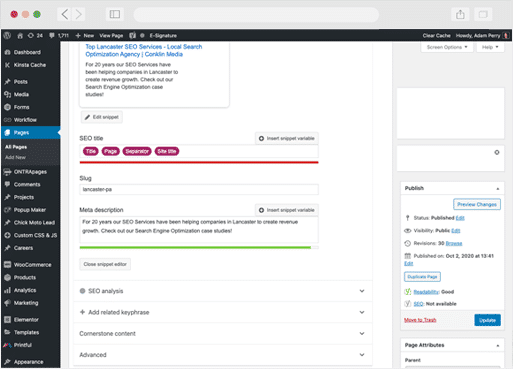Click the Readability link
The image size is (513, 369).
426,292
